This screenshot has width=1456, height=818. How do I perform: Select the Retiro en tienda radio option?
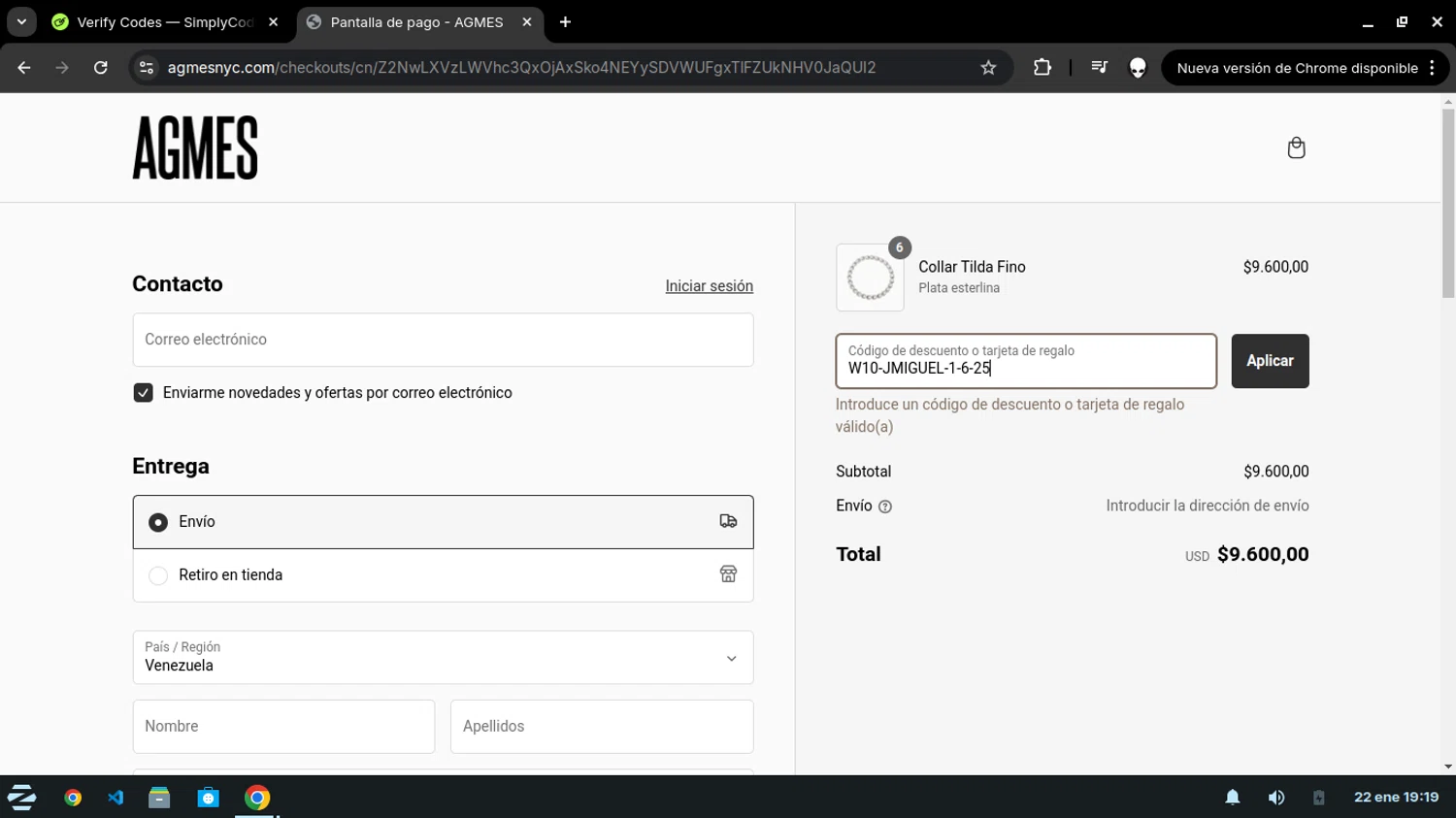tap(158, 575)
